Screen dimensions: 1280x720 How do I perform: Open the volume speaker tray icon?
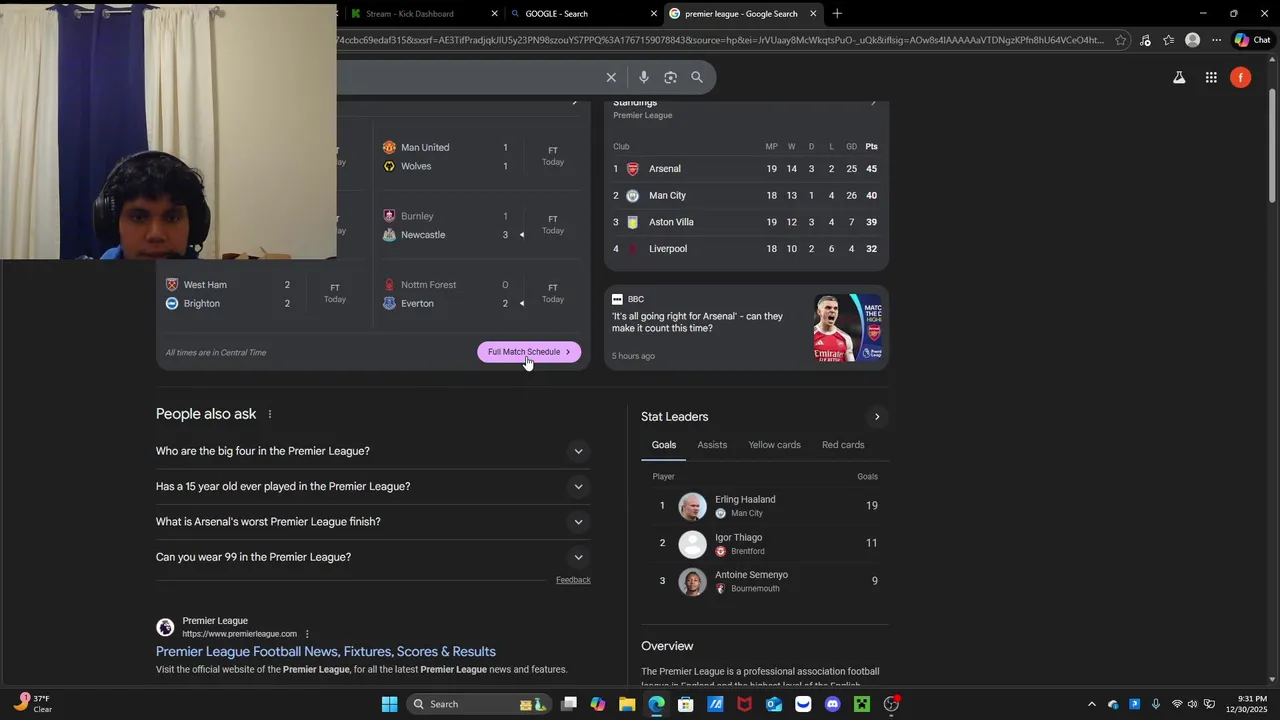coord(1192,704)
